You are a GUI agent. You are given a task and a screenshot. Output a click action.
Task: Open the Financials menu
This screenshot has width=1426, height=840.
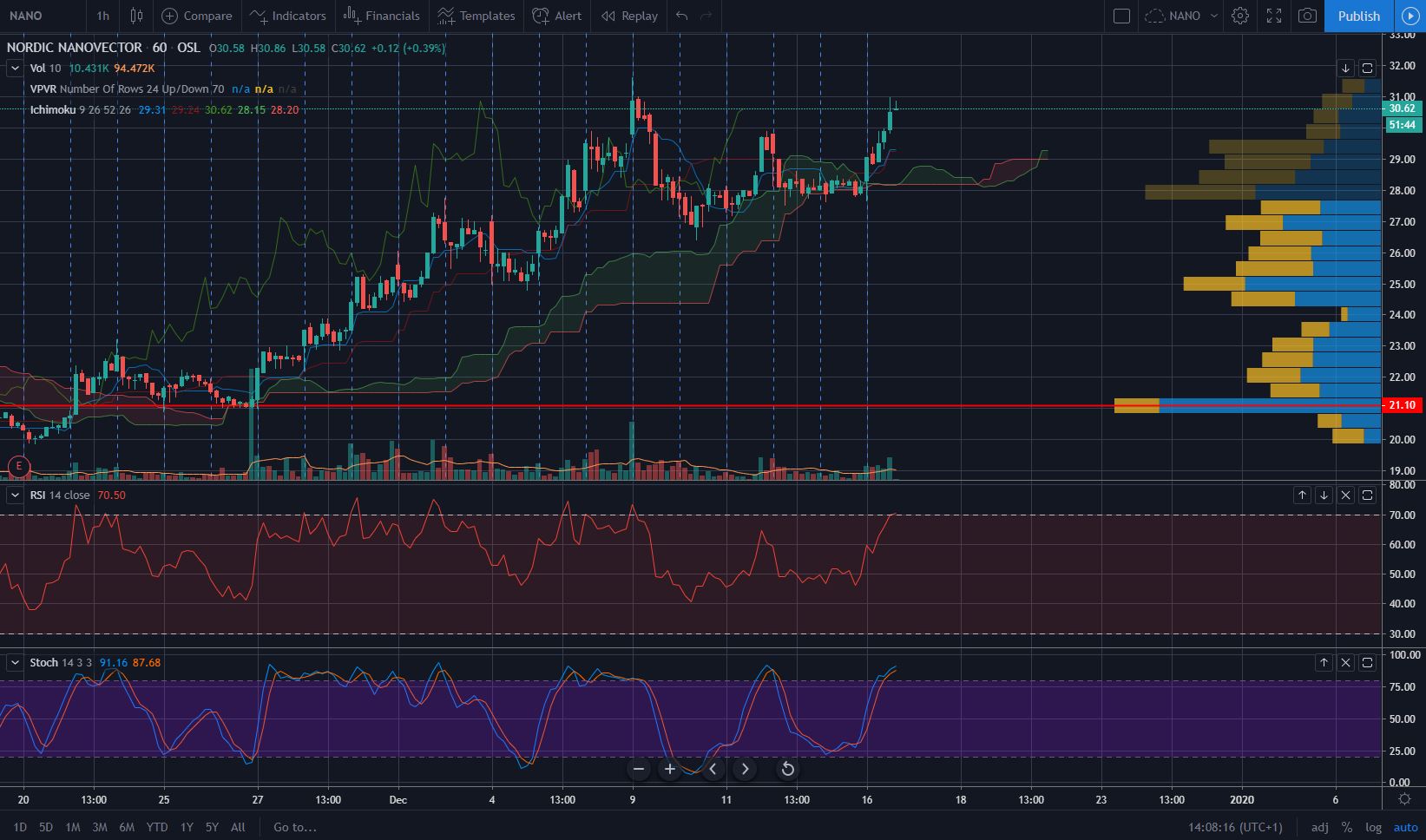381,16
